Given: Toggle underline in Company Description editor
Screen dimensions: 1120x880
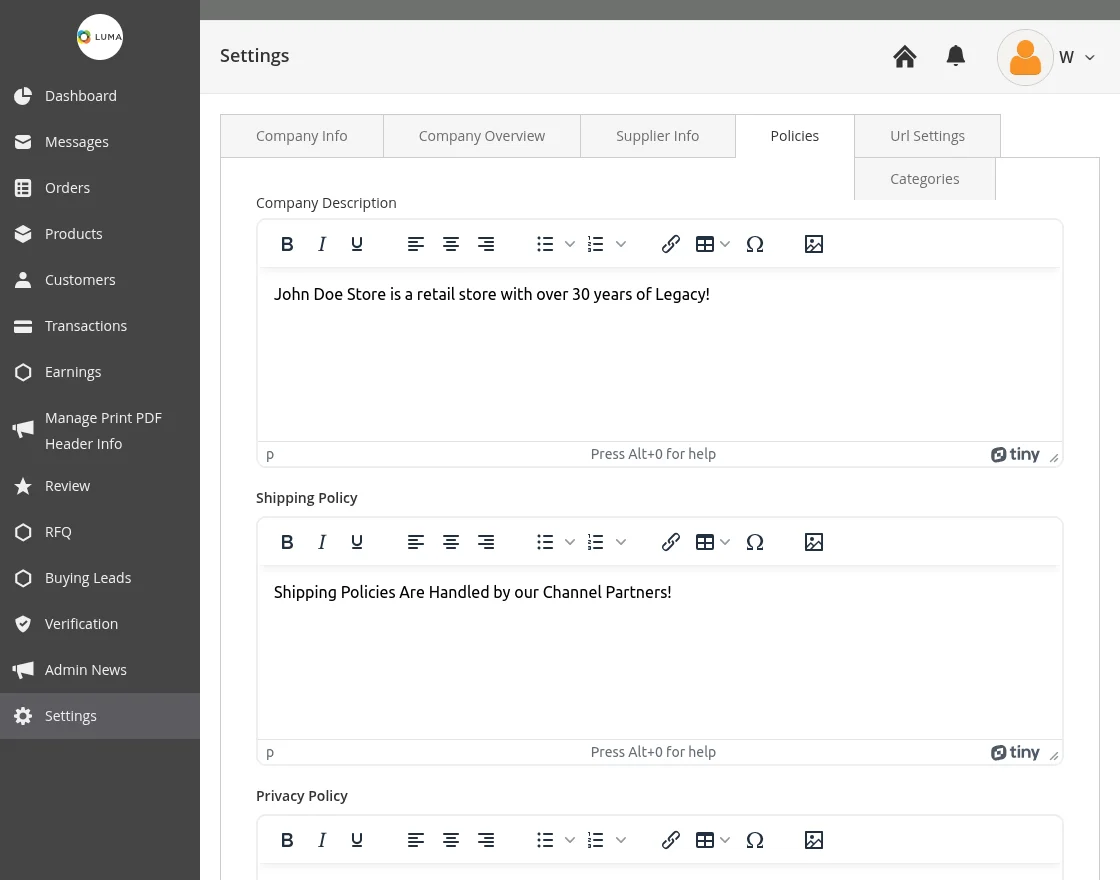Looking at the screenshot, I should (357, 244).
